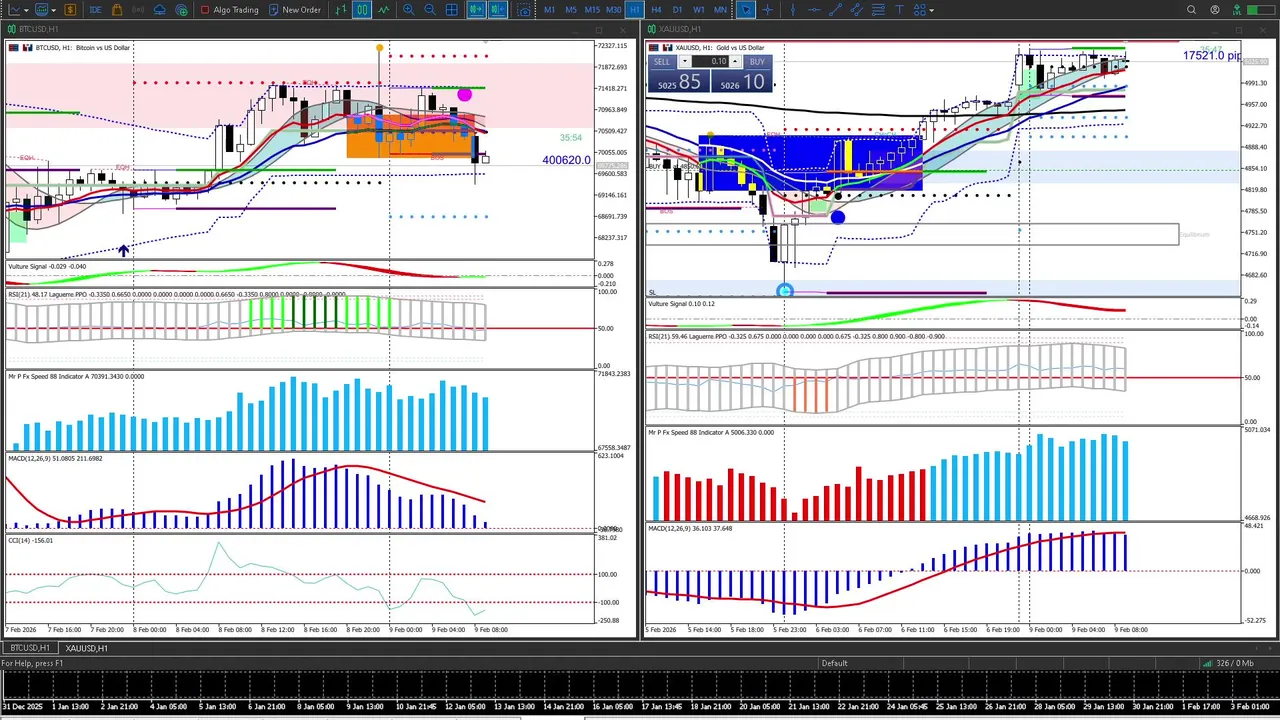
Task: Open the dollar symbols icon
Action: click(71, 10)
